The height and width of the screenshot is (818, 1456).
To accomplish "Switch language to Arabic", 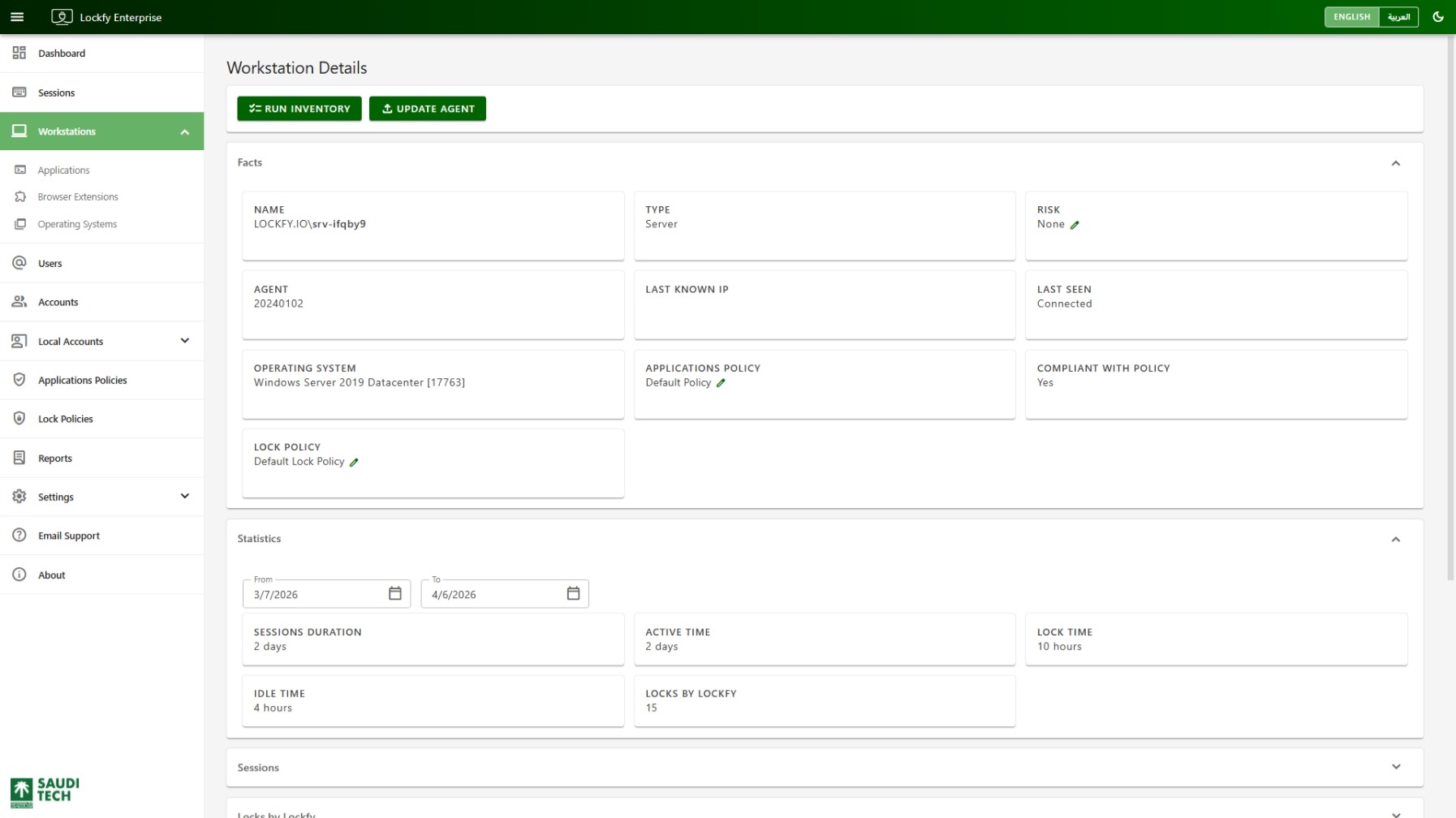I will 1398,17.
